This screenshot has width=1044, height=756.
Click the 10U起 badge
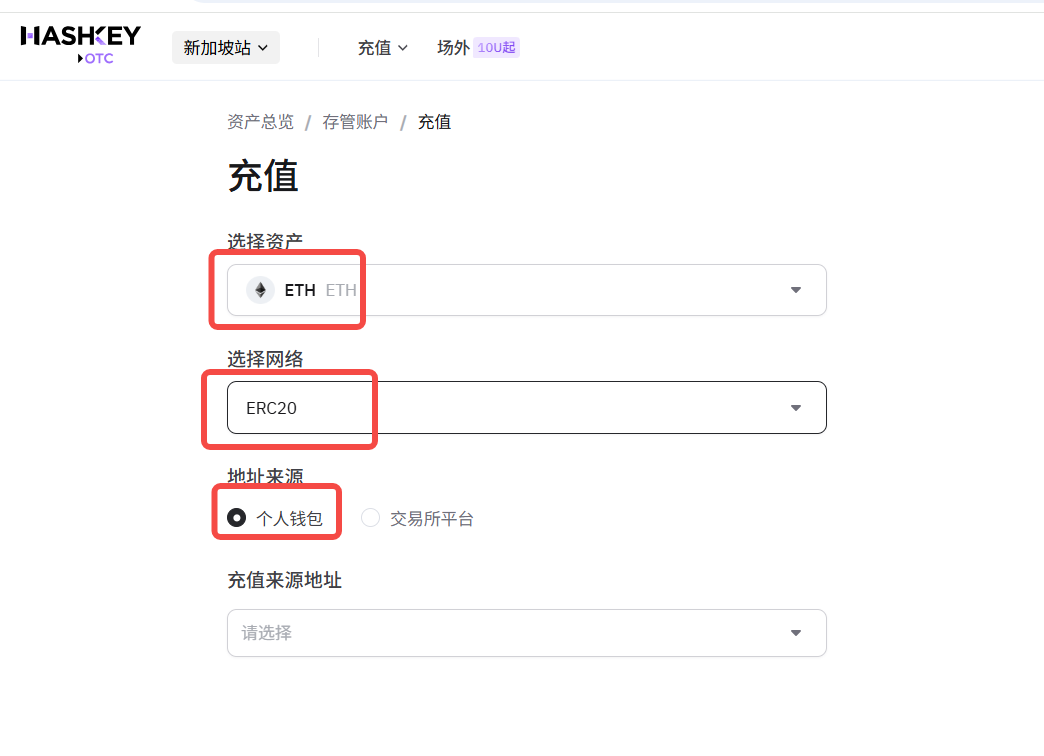[497, 48]
